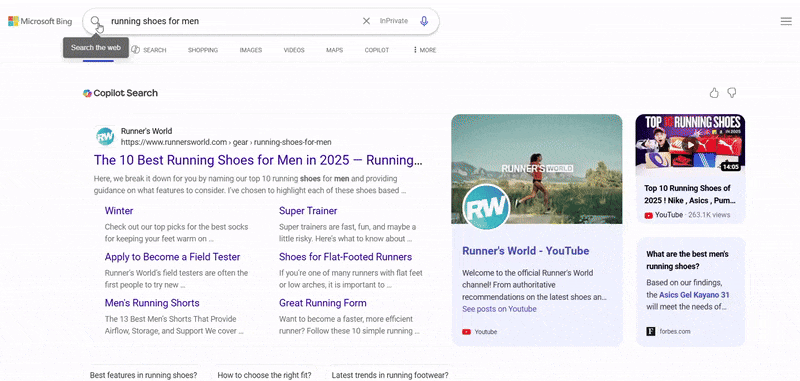The height and width of the screenshot is (381, 800).
Task: Switch to the Images tab
Action: (x=251, y=50)
